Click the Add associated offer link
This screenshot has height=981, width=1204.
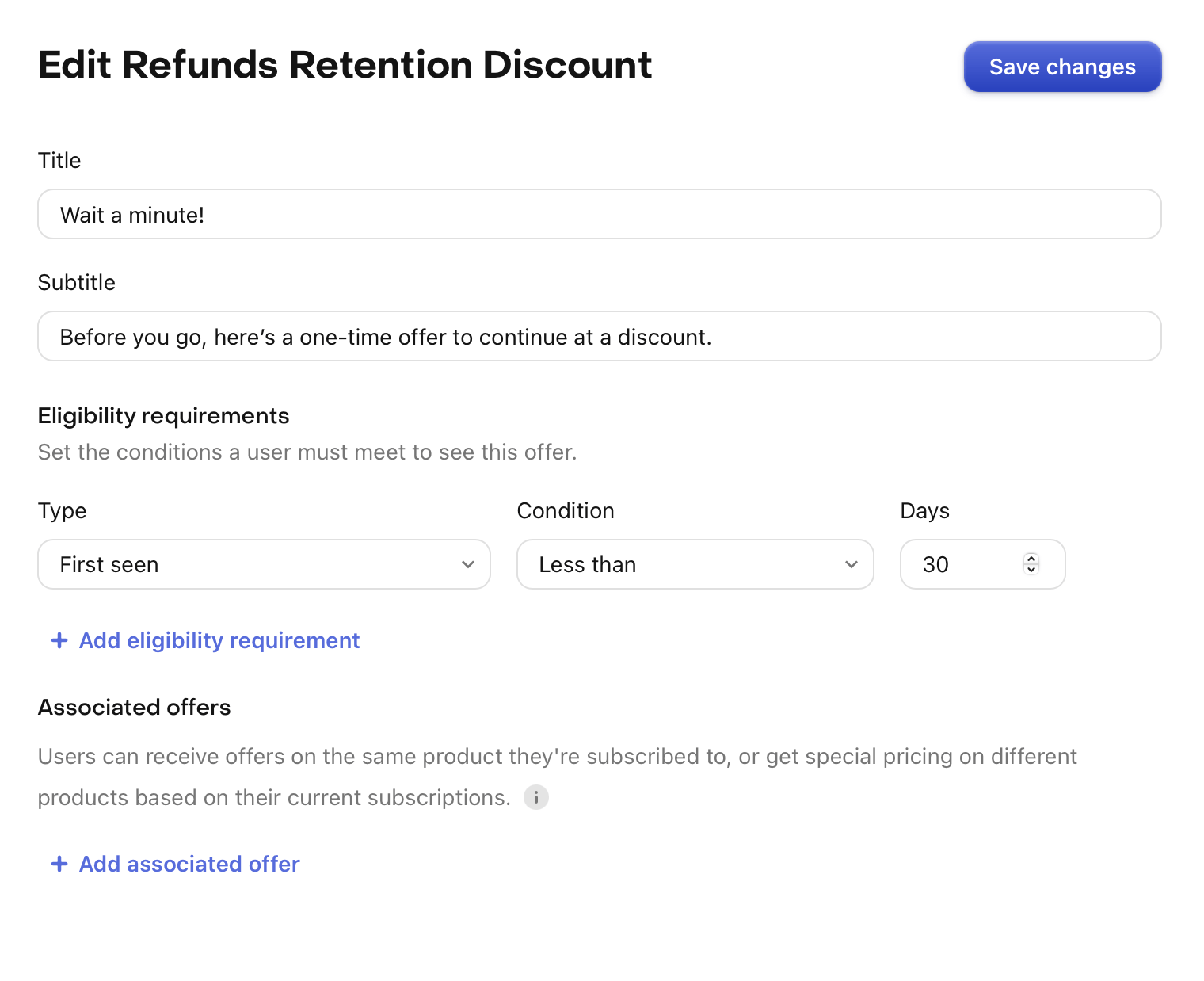pos(189,864)
